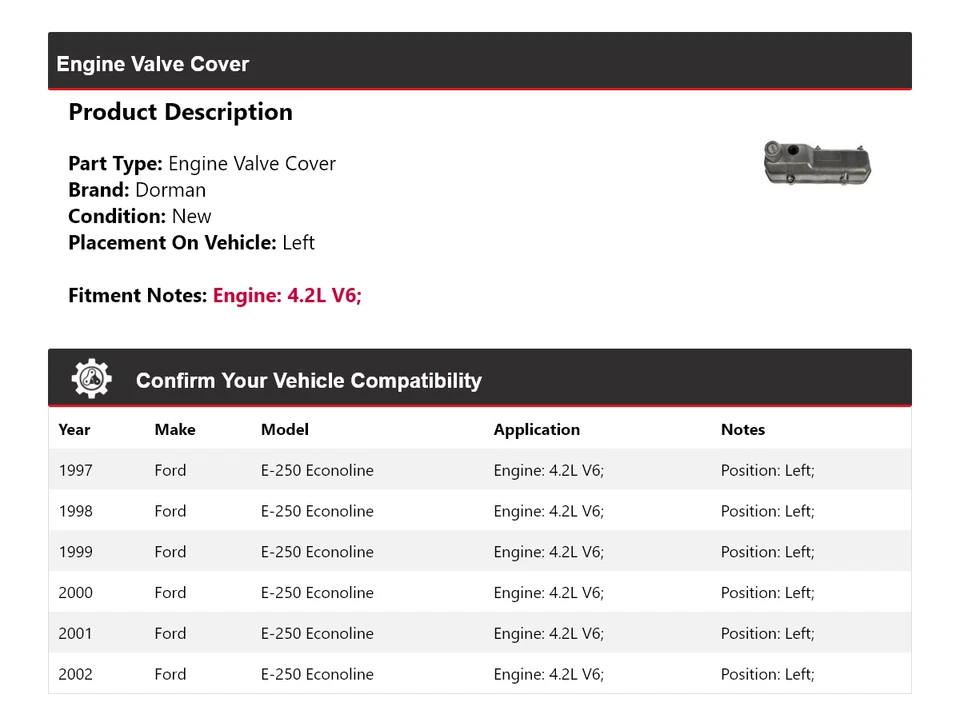Select the 2000 year cell
The image size is (960, 726).
pyautogui.click(x=75, y=593)
